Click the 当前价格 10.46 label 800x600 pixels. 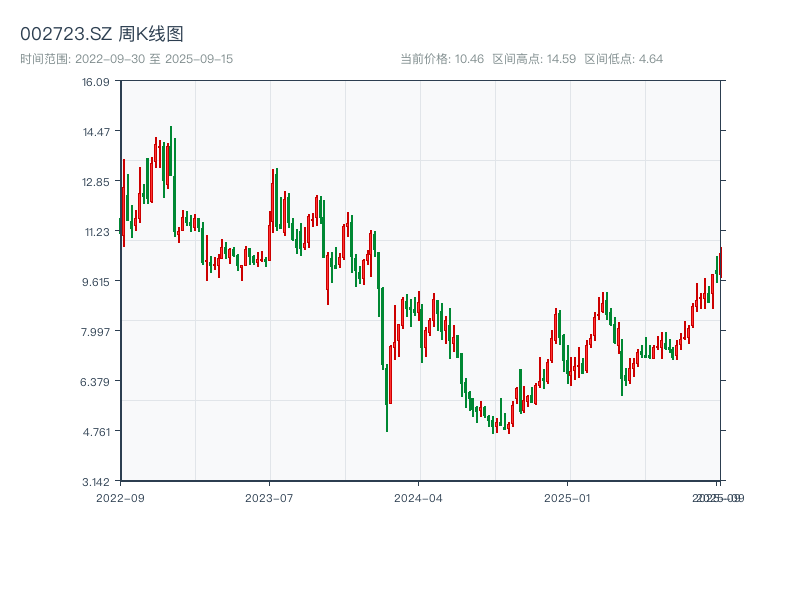point(442,59)
